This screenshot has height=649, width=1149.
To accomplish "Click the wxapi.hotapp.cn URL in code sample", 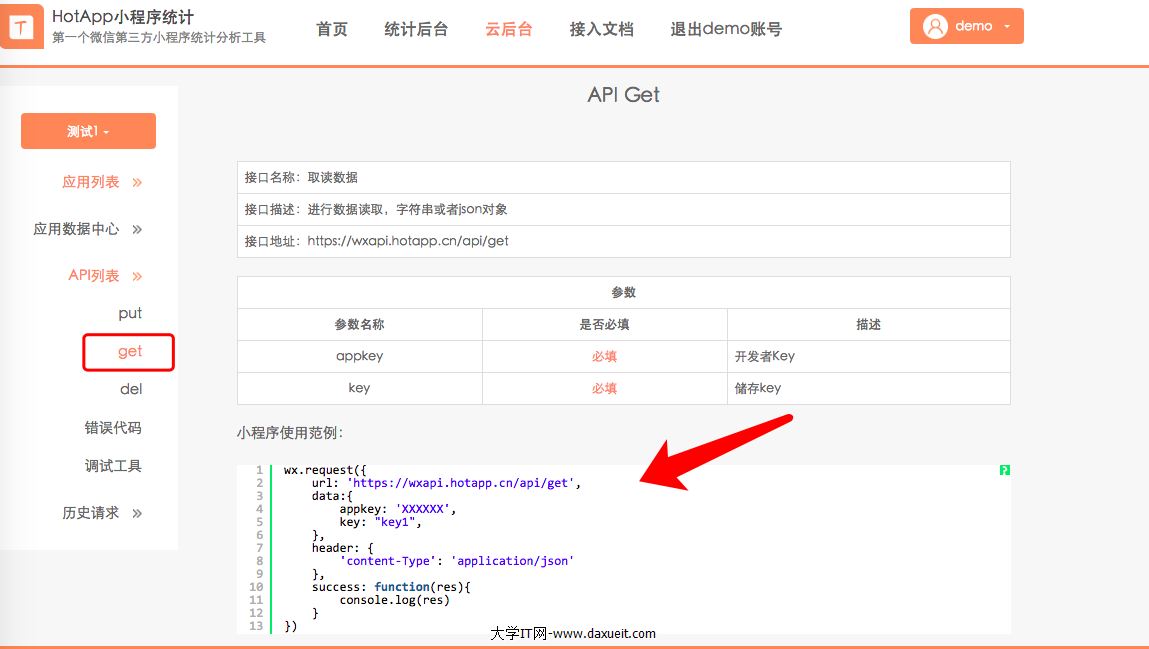I will 460,483.
